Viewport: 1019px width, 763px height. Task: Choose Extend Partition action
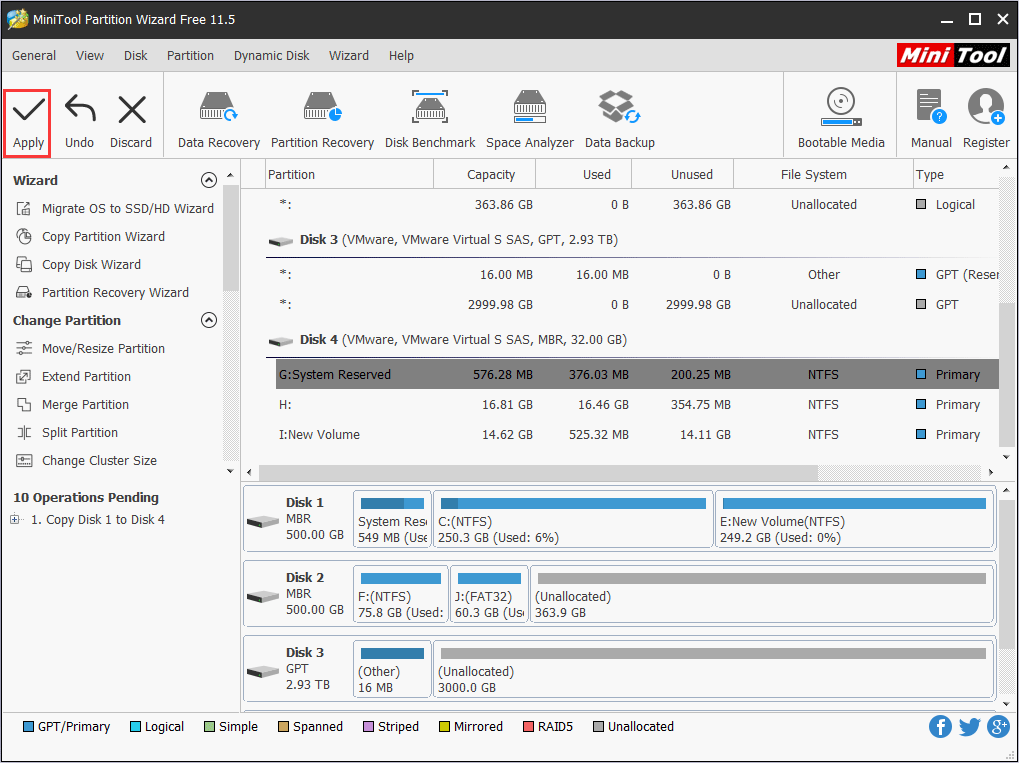point(73,376)
